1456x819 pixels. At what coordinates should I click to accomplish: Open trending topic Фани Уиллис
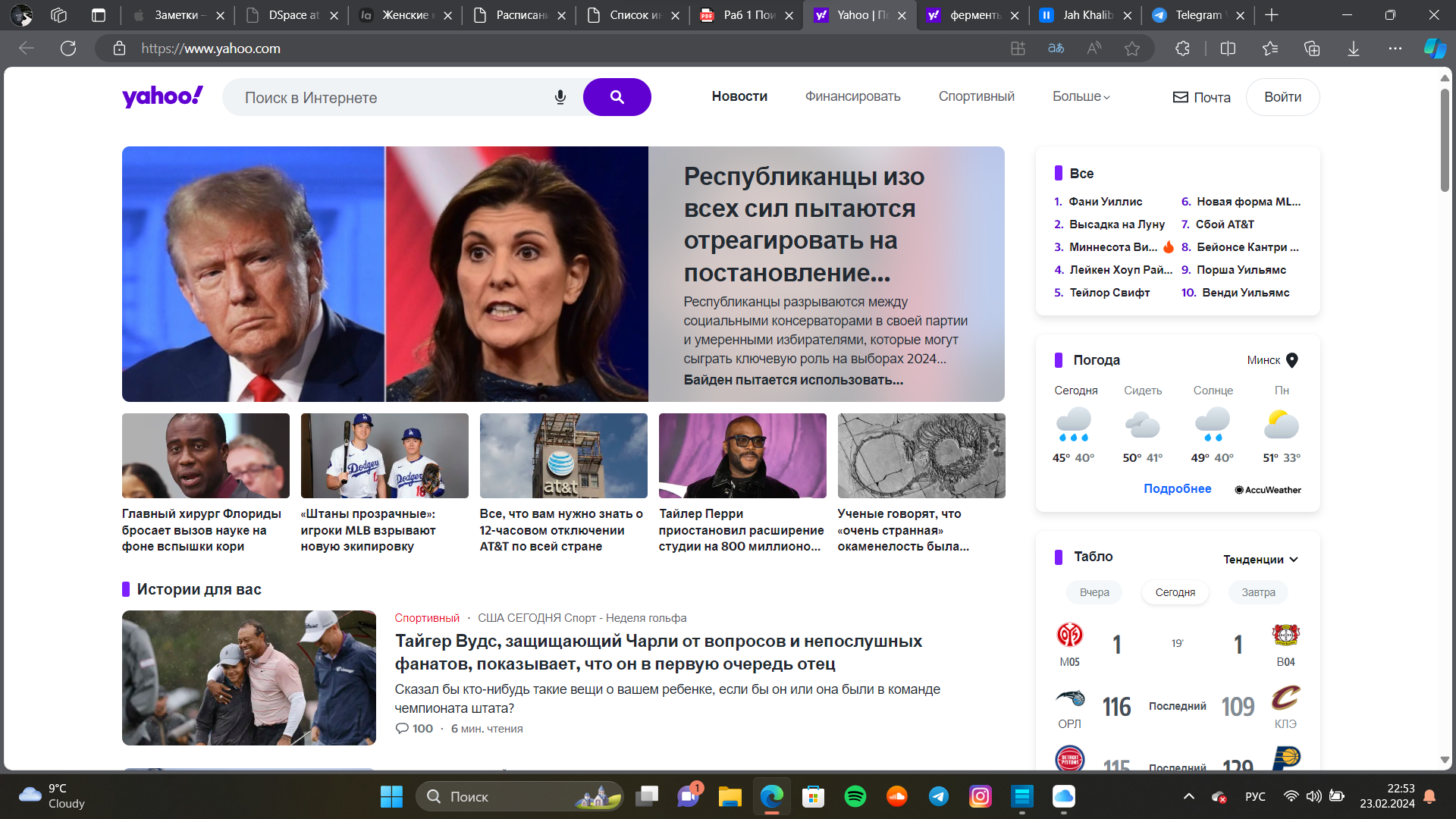1106,202
